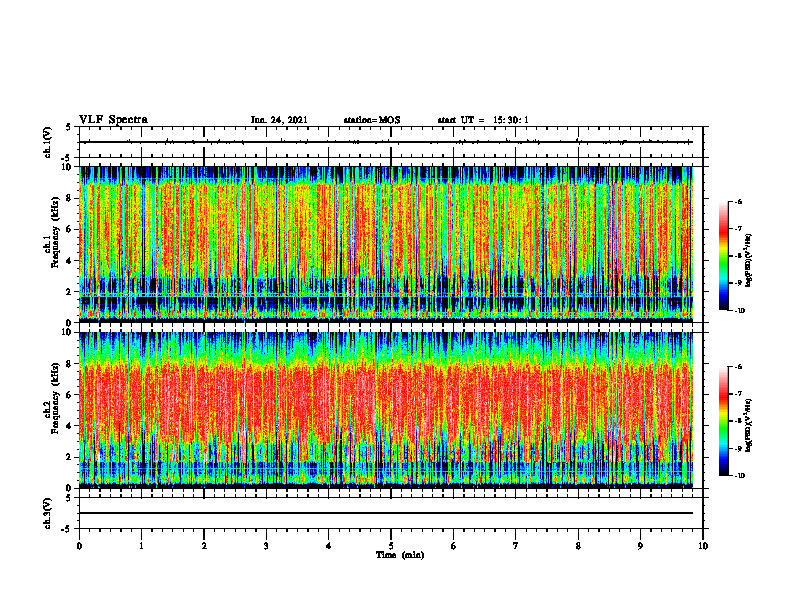Click inside the ch.1 spectrogram panel
Image resolution: width=792 pixels, height=612 pixels.
point(391,244)
